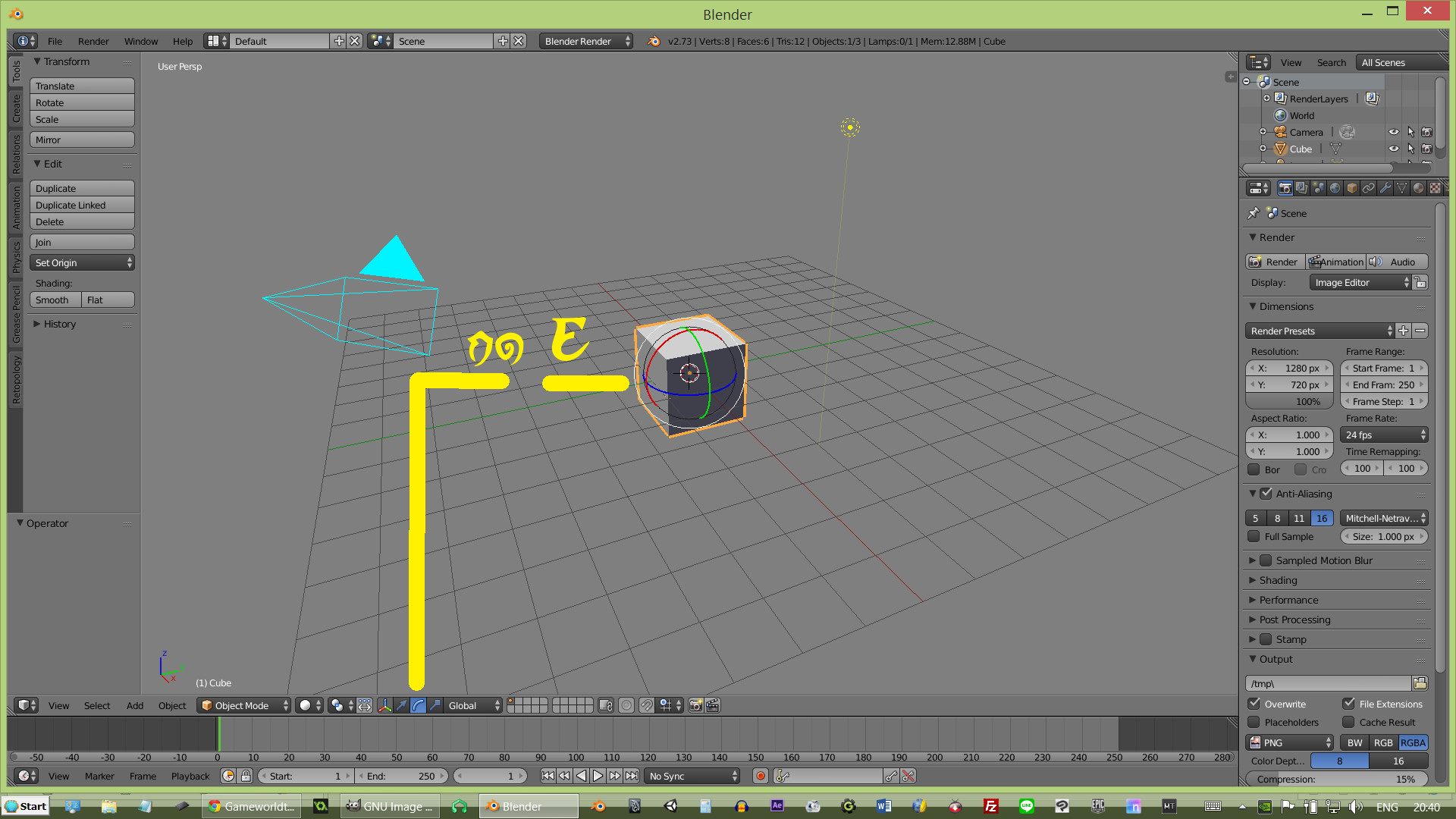This screenshot has width=1456, height=819.
Task: Open the Material sphere properties tab
Action: (x=1419, y=188)
